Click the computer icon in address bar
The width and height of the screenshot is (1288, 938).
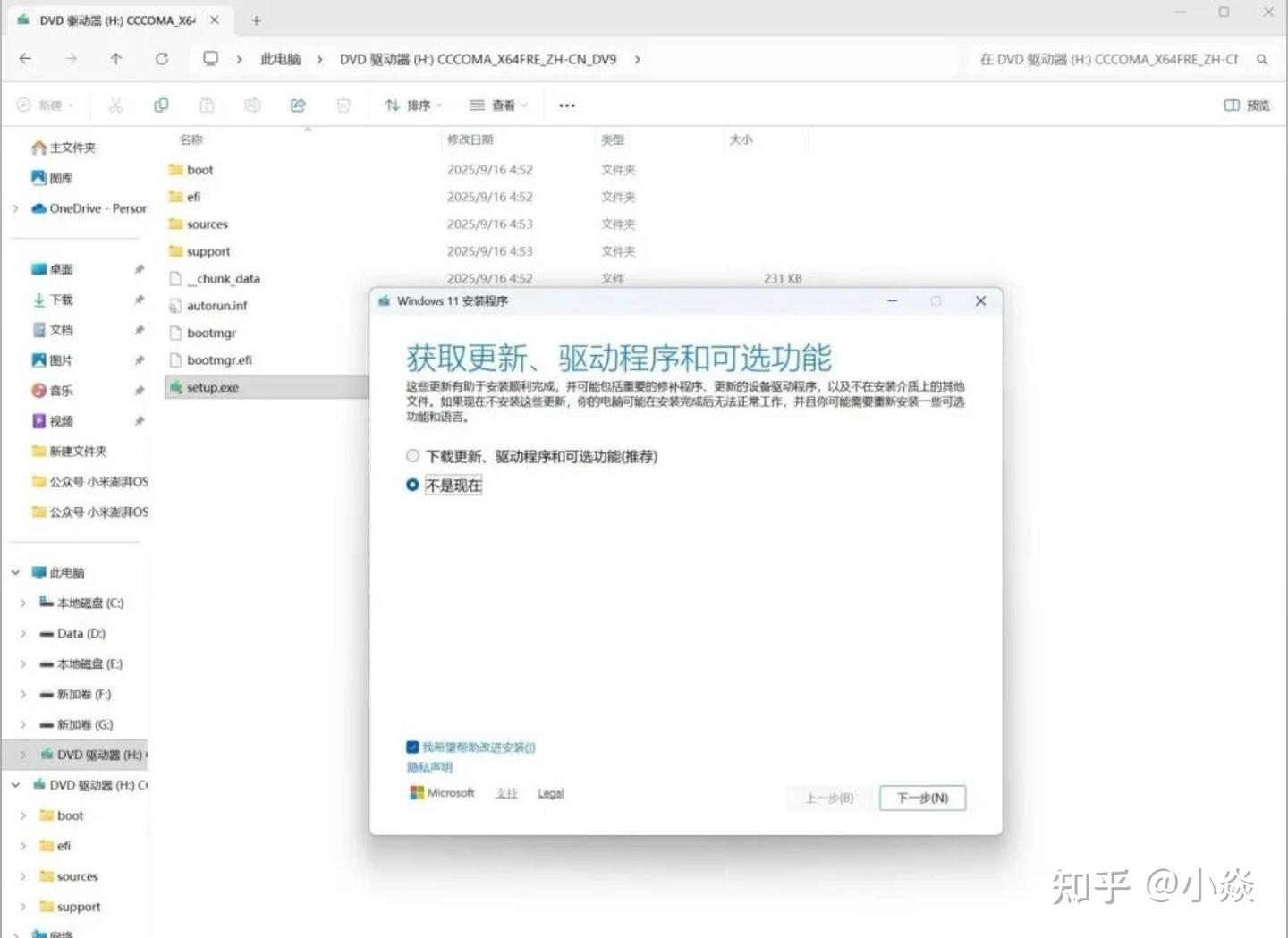210,59
